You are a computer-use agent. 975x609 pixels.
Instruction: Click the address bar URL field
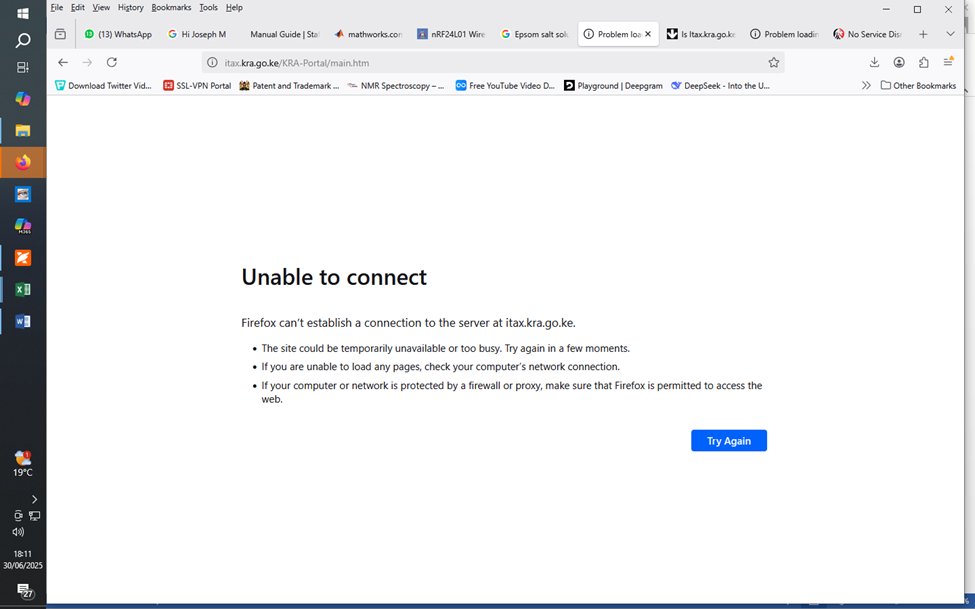click(x=491, y=62)
